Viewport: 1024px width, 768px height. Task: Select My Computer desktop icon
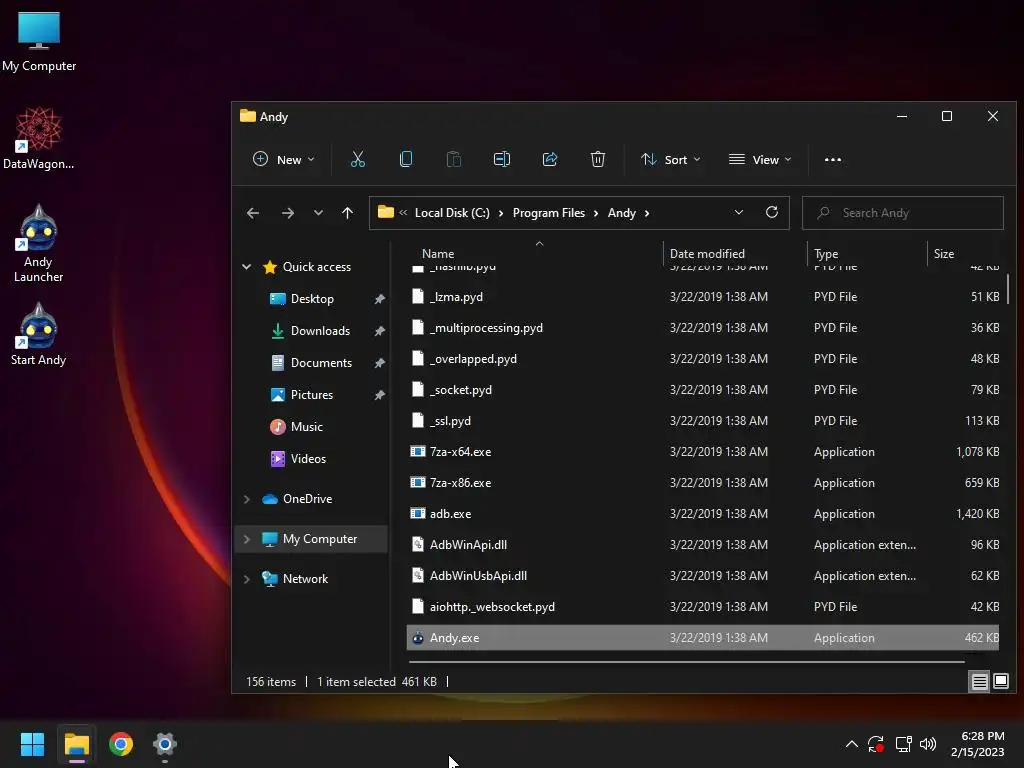click(x=39, y=42)
